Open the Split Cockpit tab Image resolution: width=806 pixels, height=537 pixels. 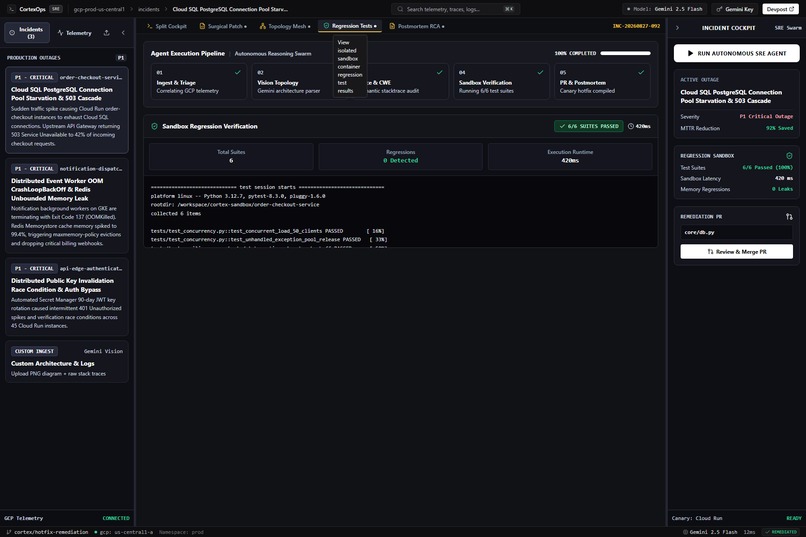click(x=167, y=26)
